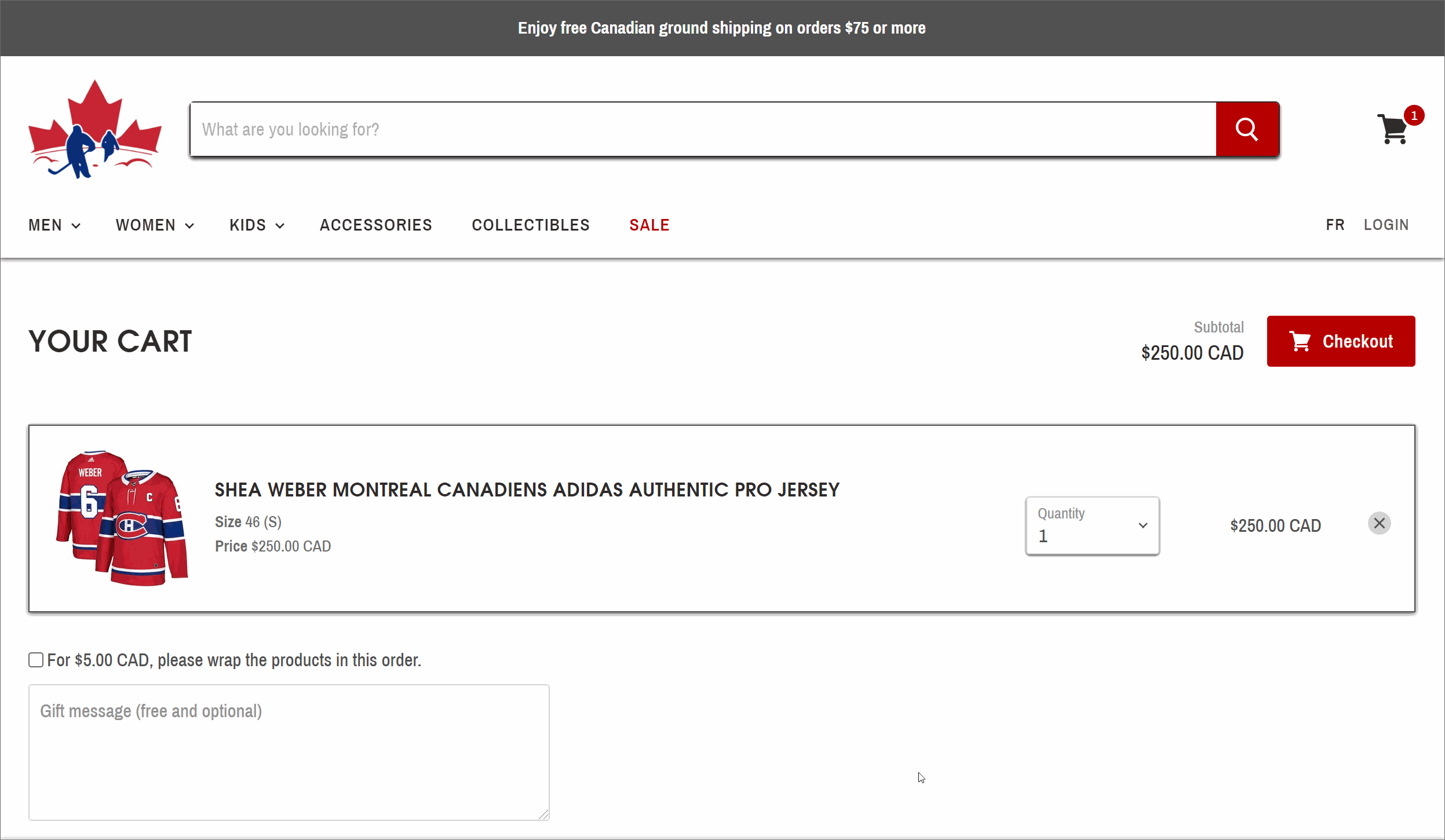This screenshot has width=1445, height=840.
Task: Click the cart badge showing 1 item
Action: pos(1414,115)
